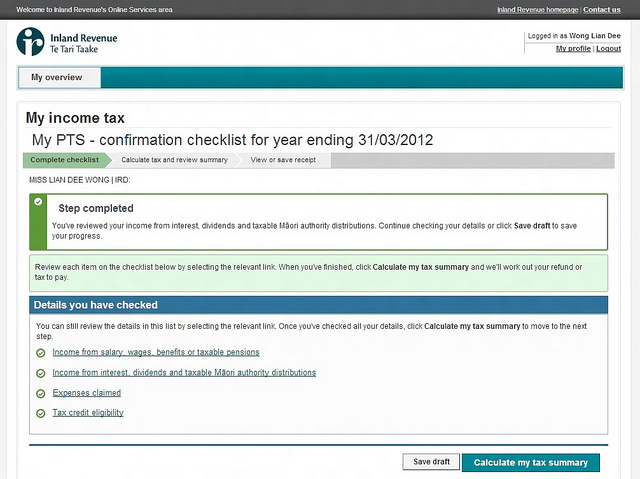This screenshot has height=479, width=640.
Task: Review income from salary, wages, benefits link
Action: tap(155, 353)
